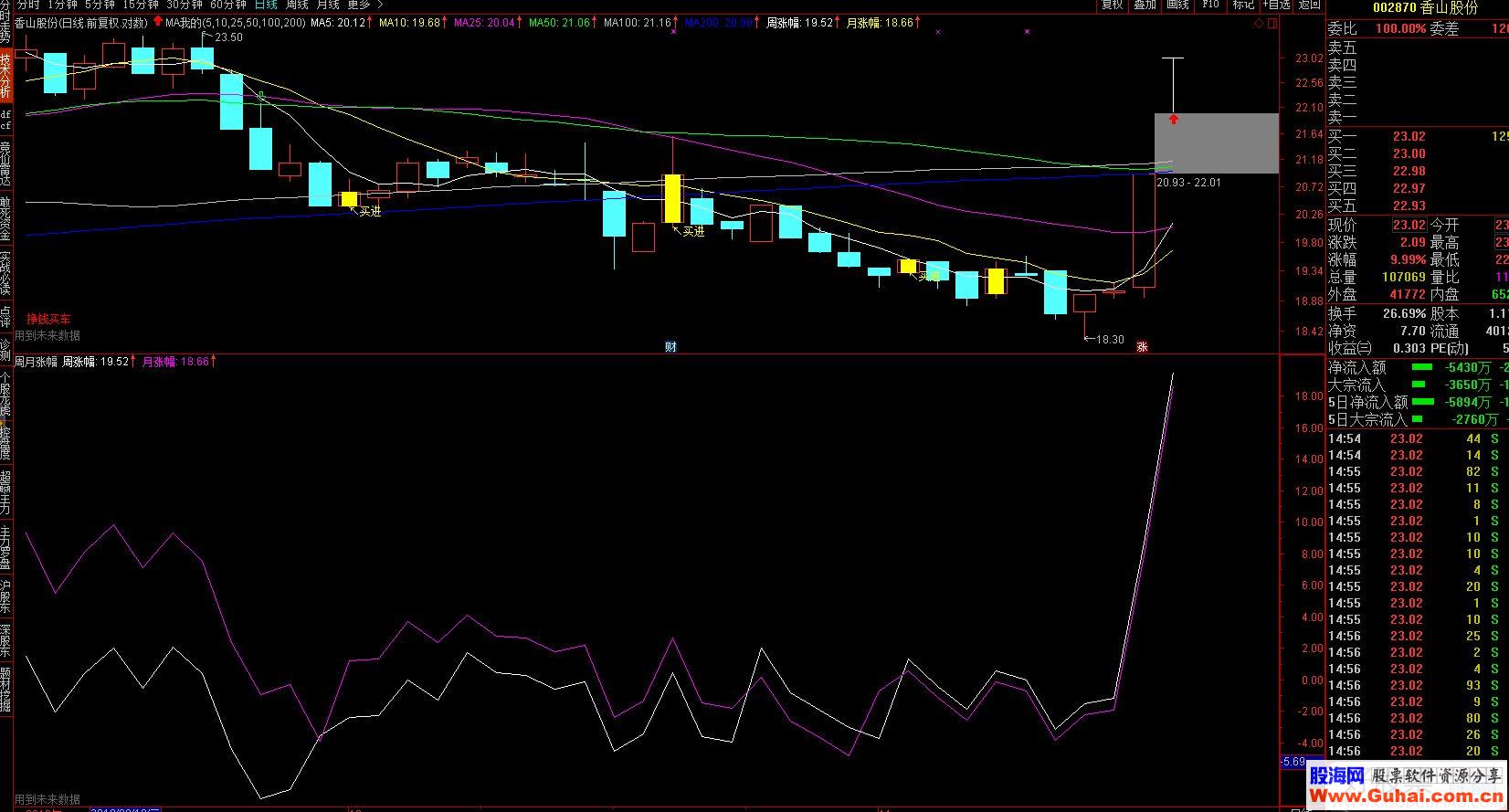This screenshot has height=812, width=1509.
Task: Click the 买一 price 23.02
Action: tap(1408, 136)
